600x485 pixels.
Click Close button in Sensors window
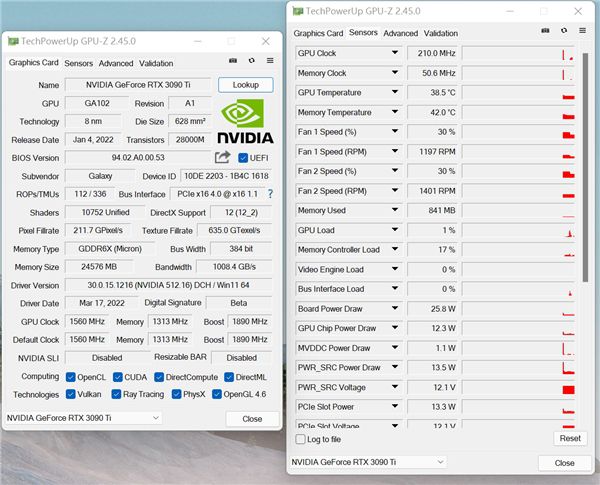564,463
